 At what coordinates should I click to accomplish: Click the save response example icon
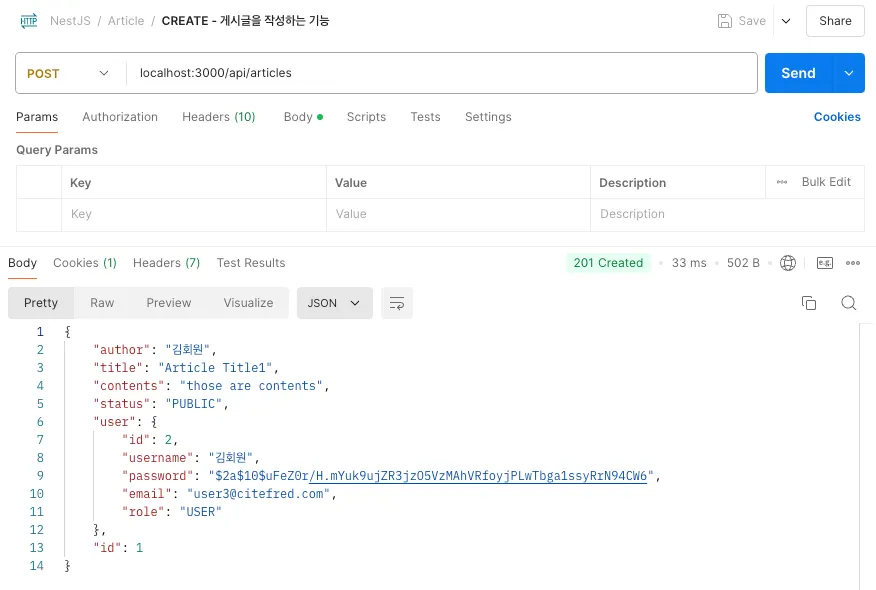[x=825, y=263]
